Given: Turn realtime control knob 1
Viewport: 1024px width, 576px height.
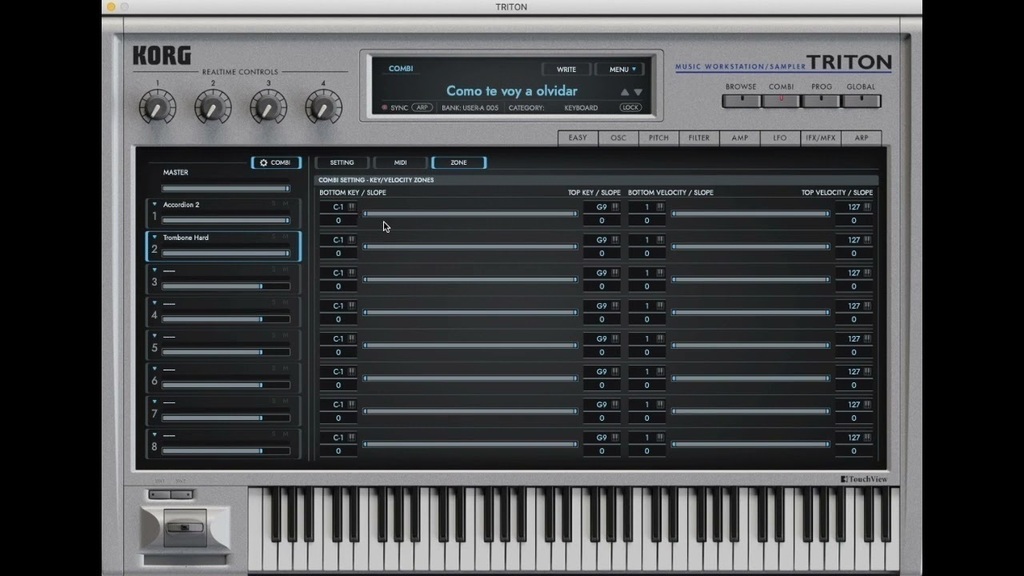Looking at the screenshot, I should 157,107.
